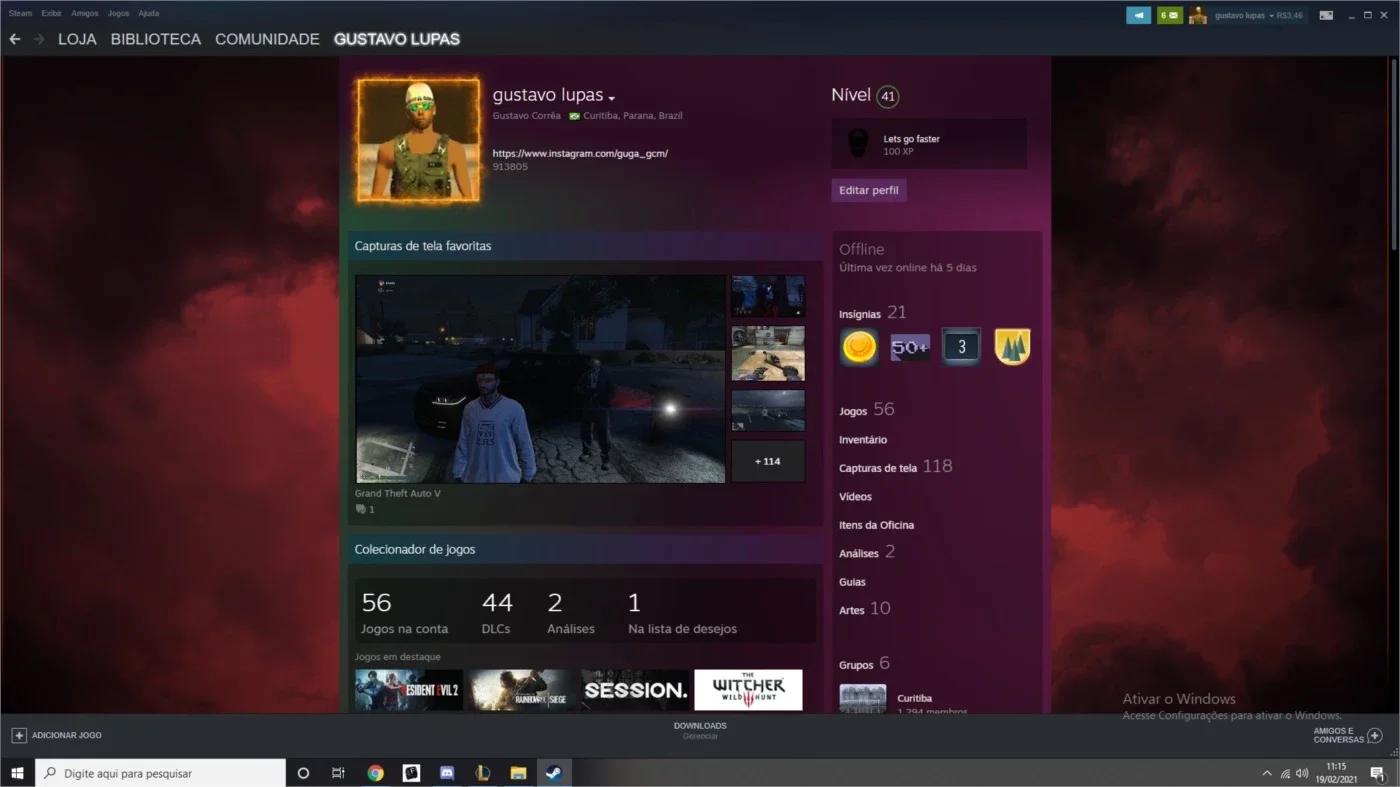The width and height of the screenshot is (1400, 787).
Task: Click the gold coin community badge
Action: tap(859, 347)
